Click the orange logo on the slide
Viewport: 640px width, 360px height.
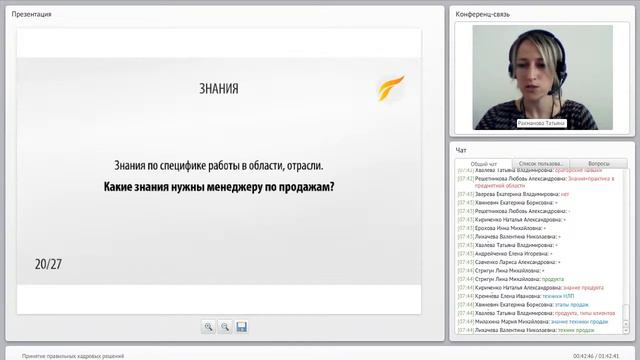click(x=391, y=88)
